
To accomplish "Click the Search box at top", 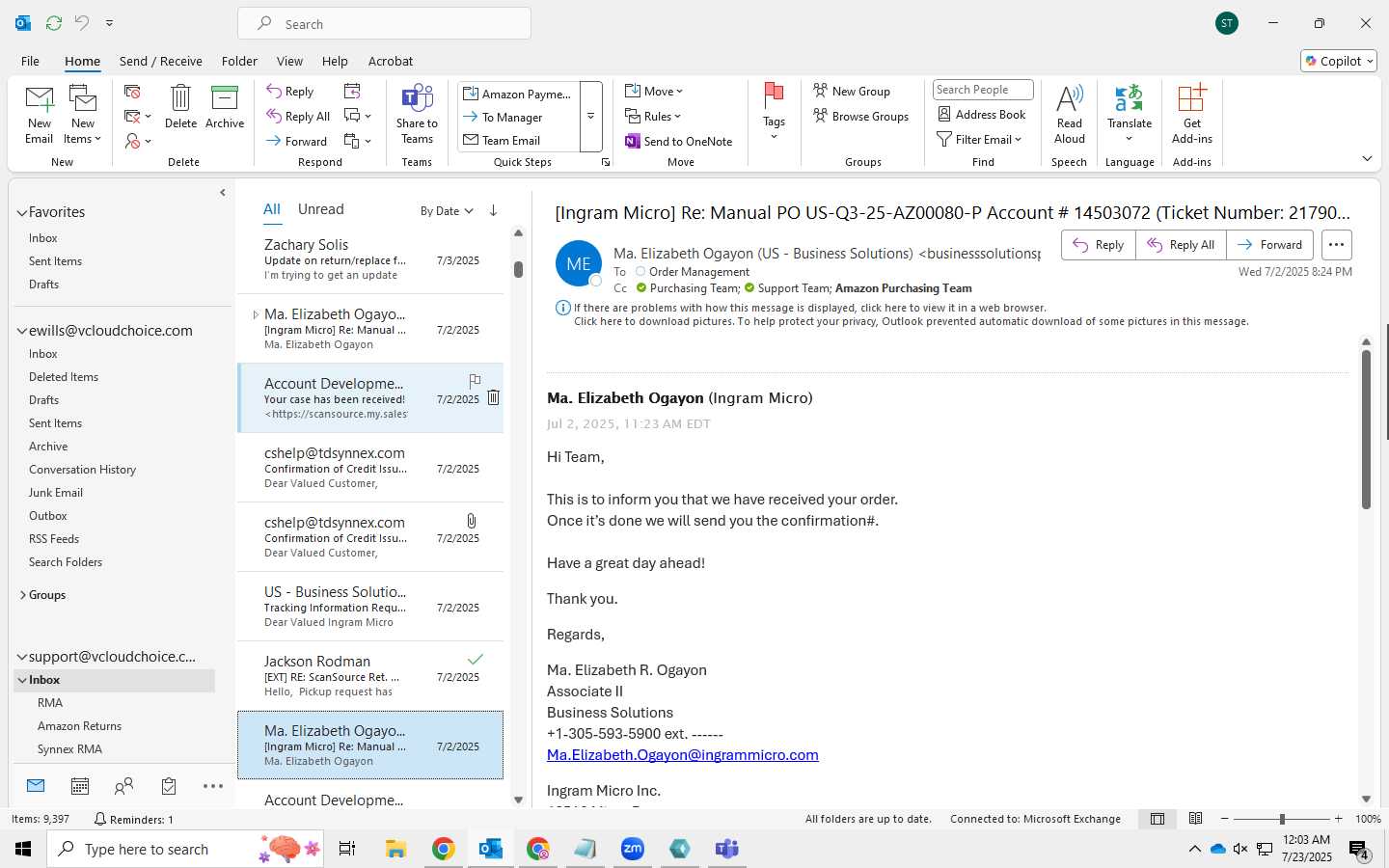I will [x=384, y=23].
